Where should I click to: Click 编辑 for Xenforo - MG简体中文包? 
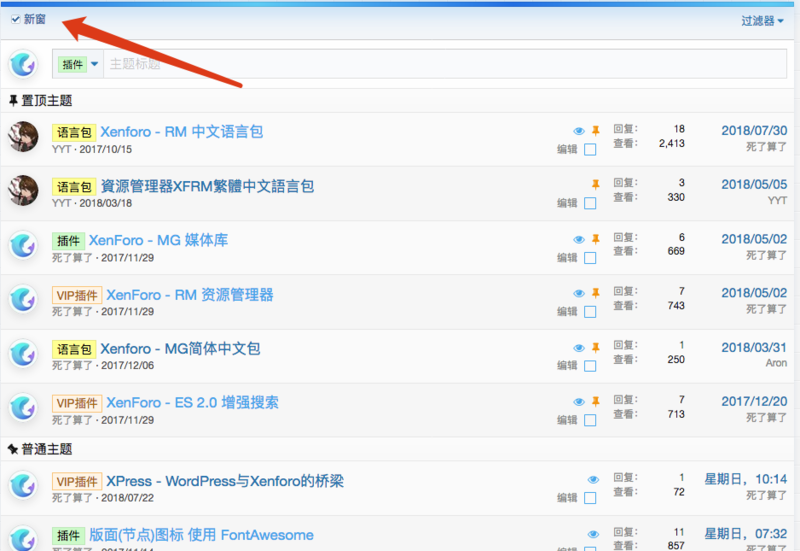tap(567, 366)
